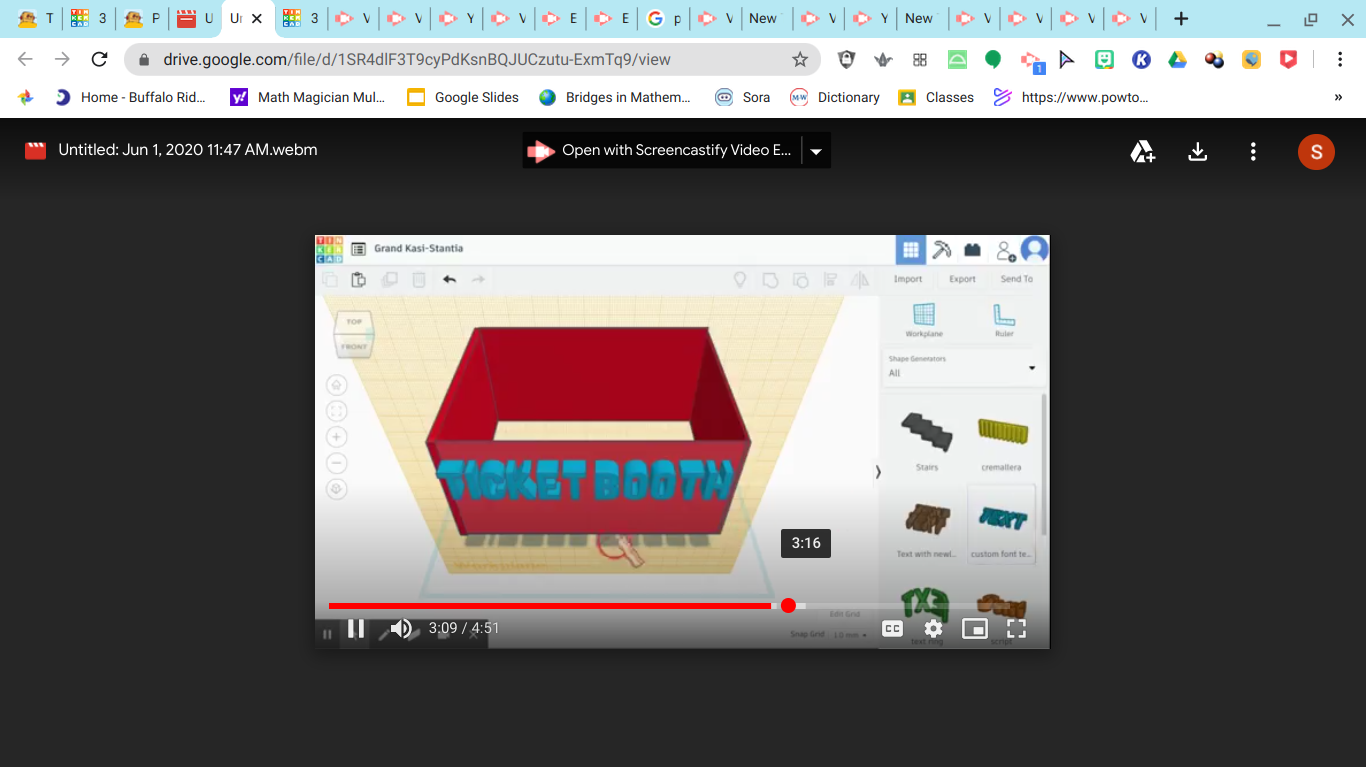The width and height of the screenshot is (1366, 768).
Task: Open the Dictionary bookmark
Action: click(x=836, y=97)
